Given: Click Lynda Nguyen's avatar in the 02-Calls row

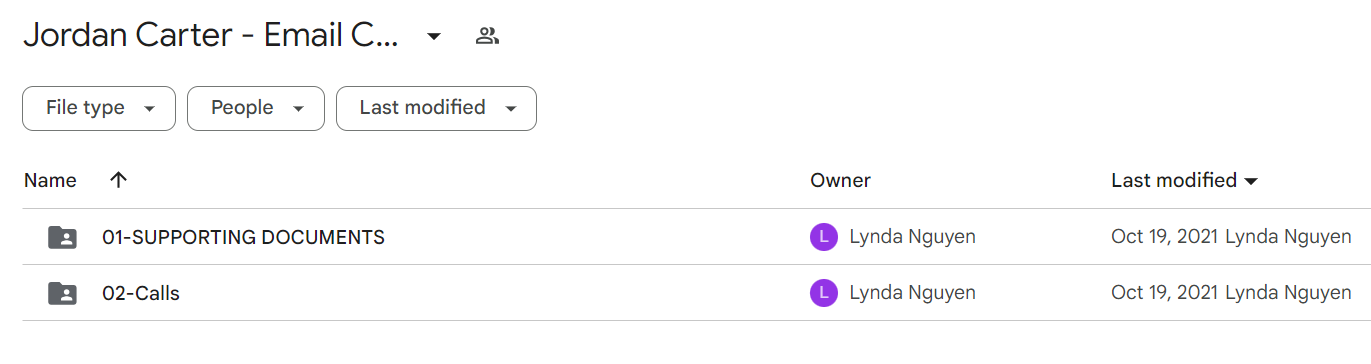Looking at the screenshot, I should (823, 293).
